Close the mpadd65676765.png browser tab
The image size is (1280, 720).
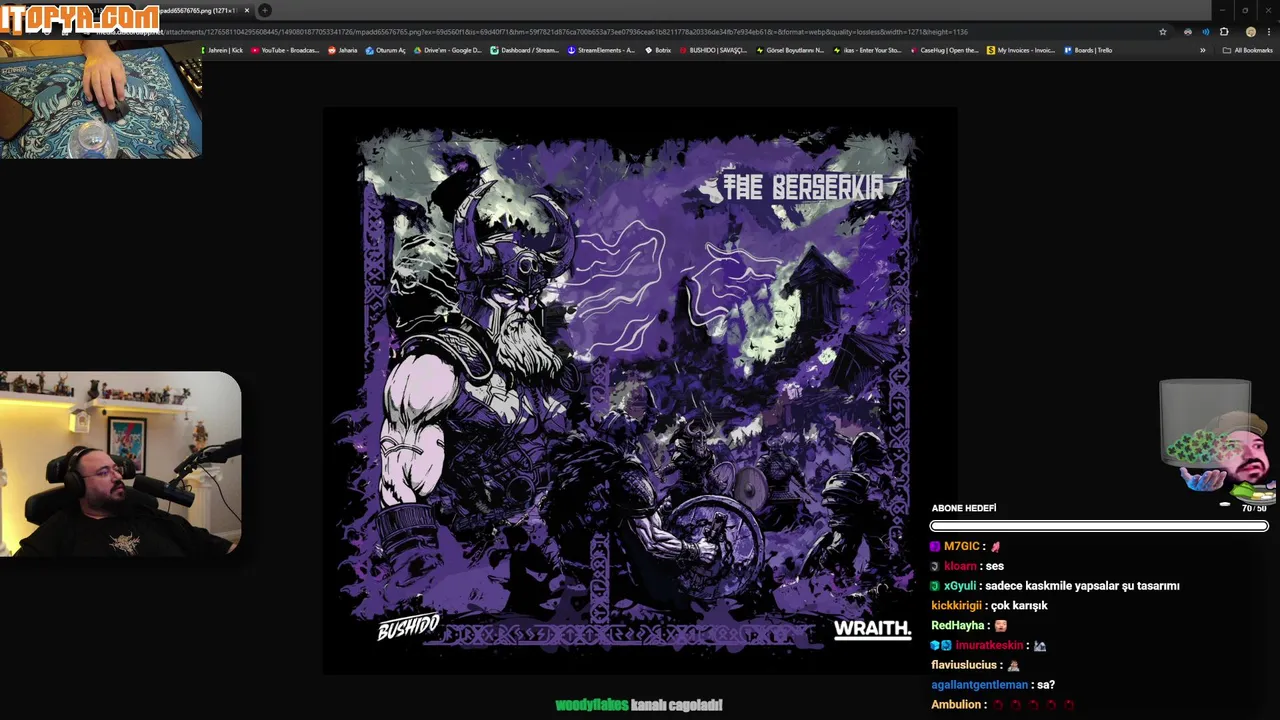click(247, 10)
